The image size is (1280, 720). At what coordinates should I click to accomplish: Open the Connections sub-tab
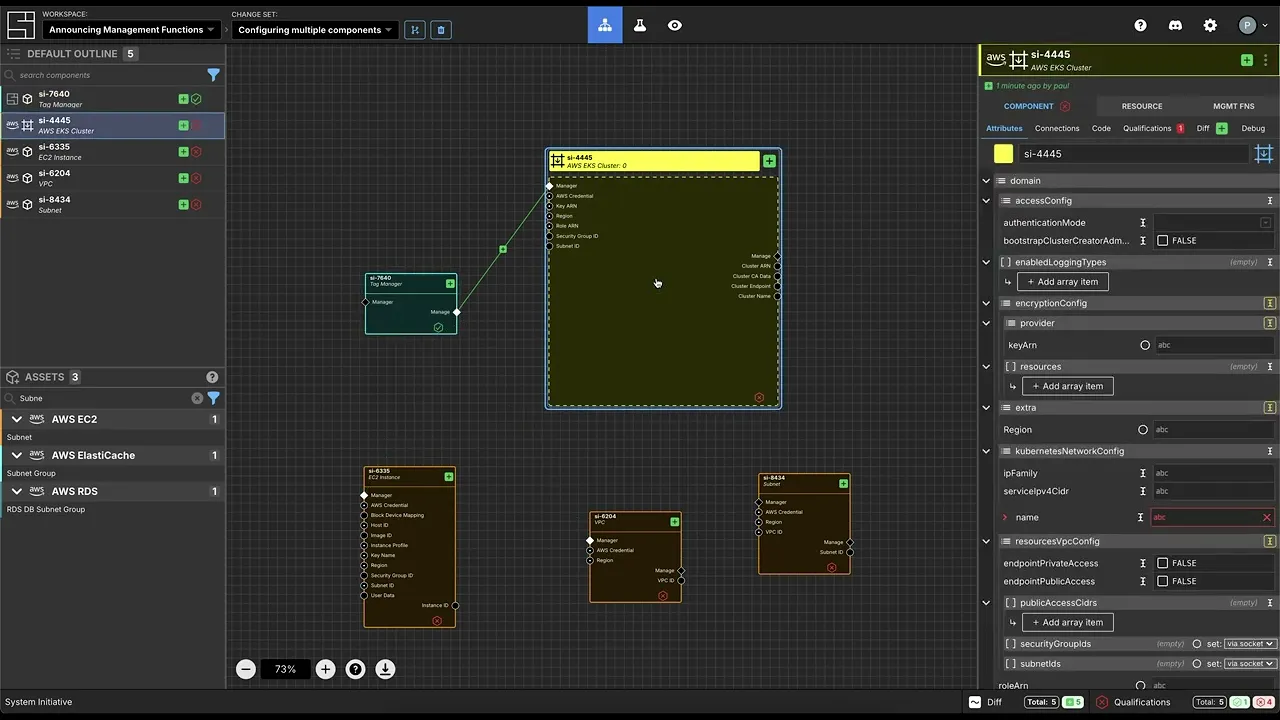click(1056, 128)
